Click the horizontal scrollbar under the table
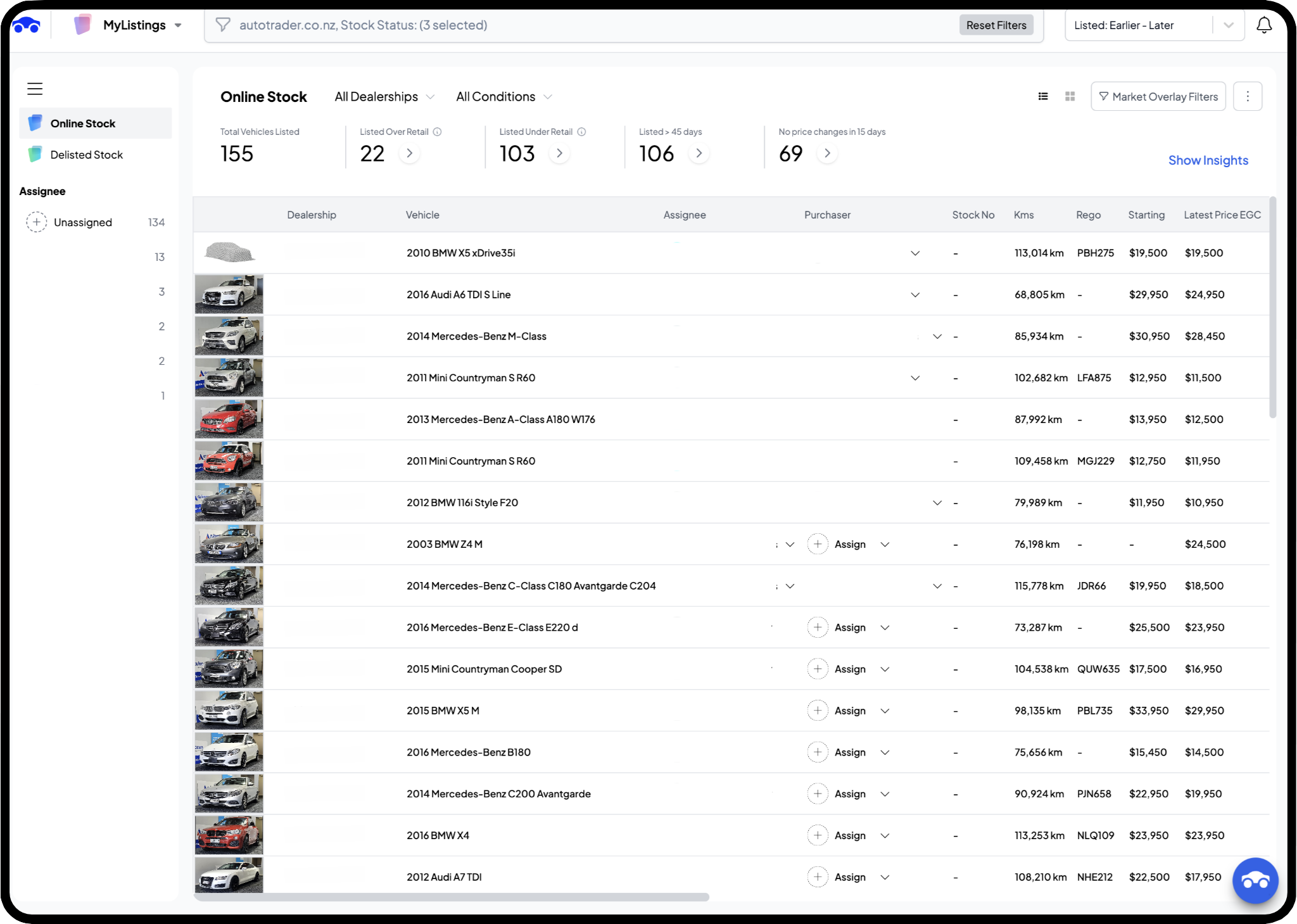Screen dimensions: 1297x924 (x=451, y=897)
